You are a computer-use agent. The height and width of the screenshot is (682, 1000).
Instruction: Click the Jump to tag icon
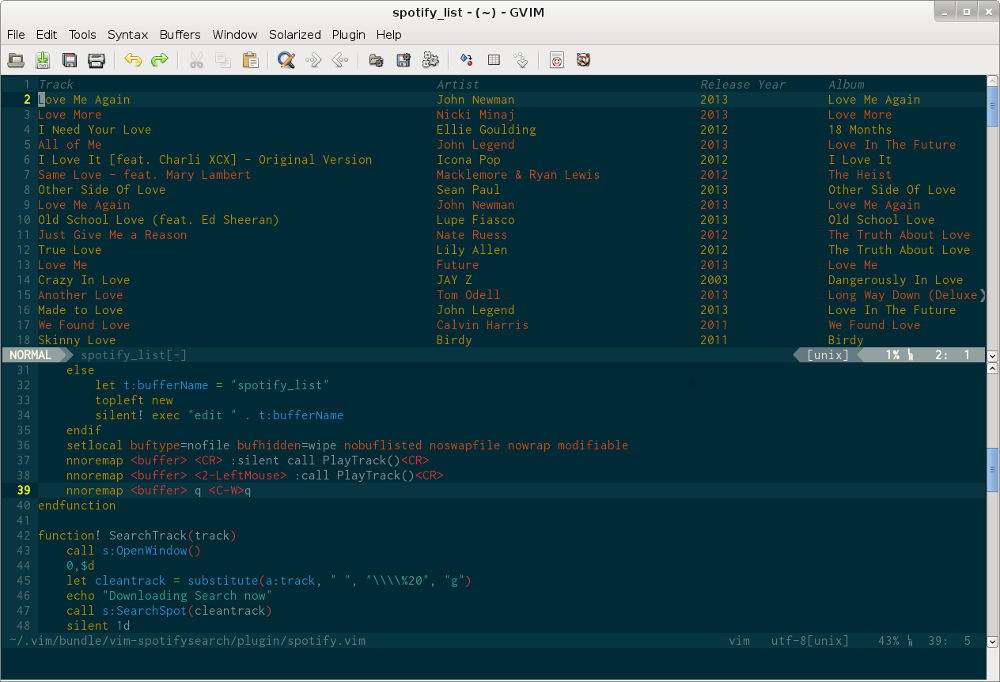pos(521,60)
